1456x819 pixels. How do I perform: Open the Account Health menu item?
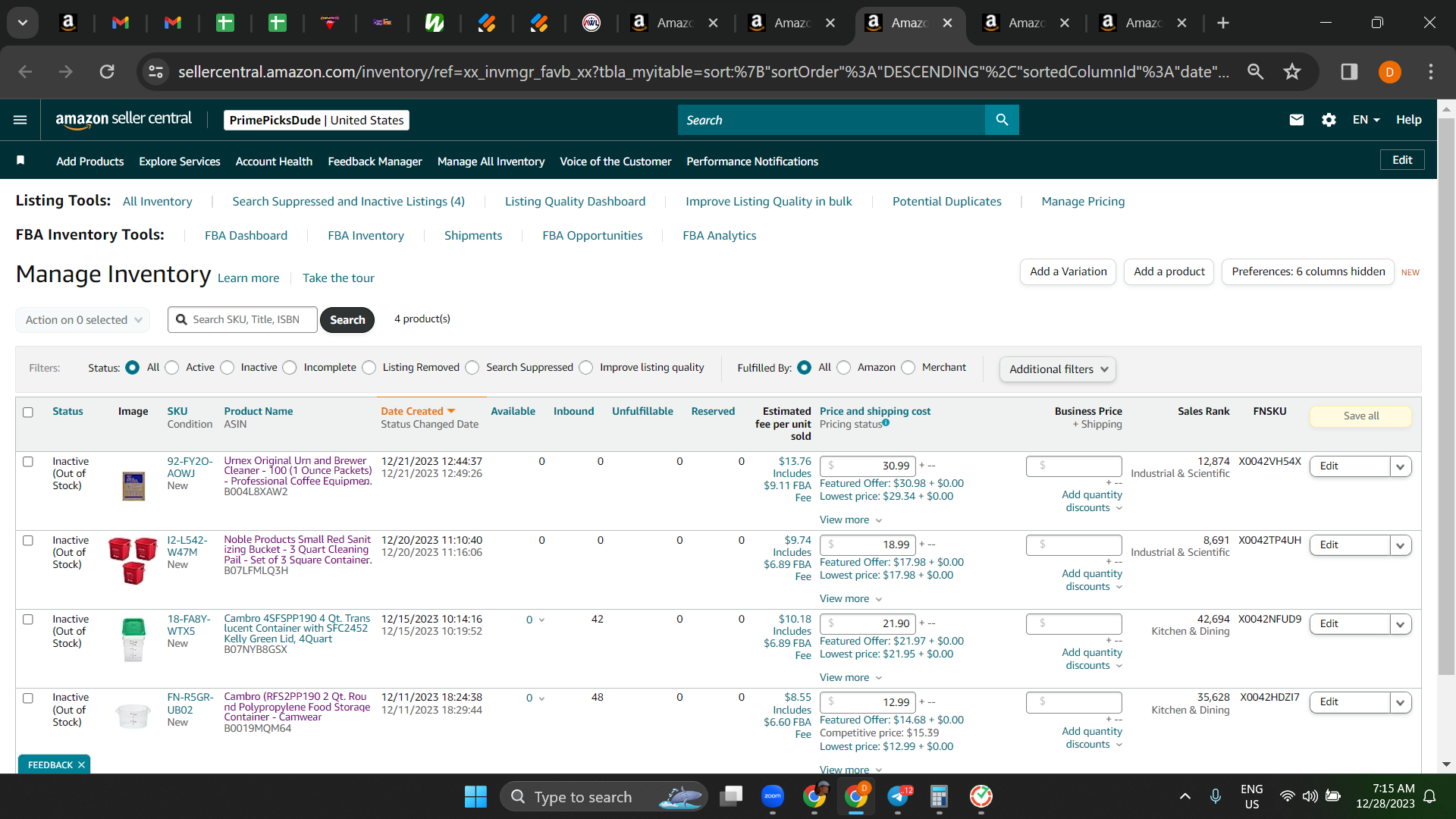(274, 162)
